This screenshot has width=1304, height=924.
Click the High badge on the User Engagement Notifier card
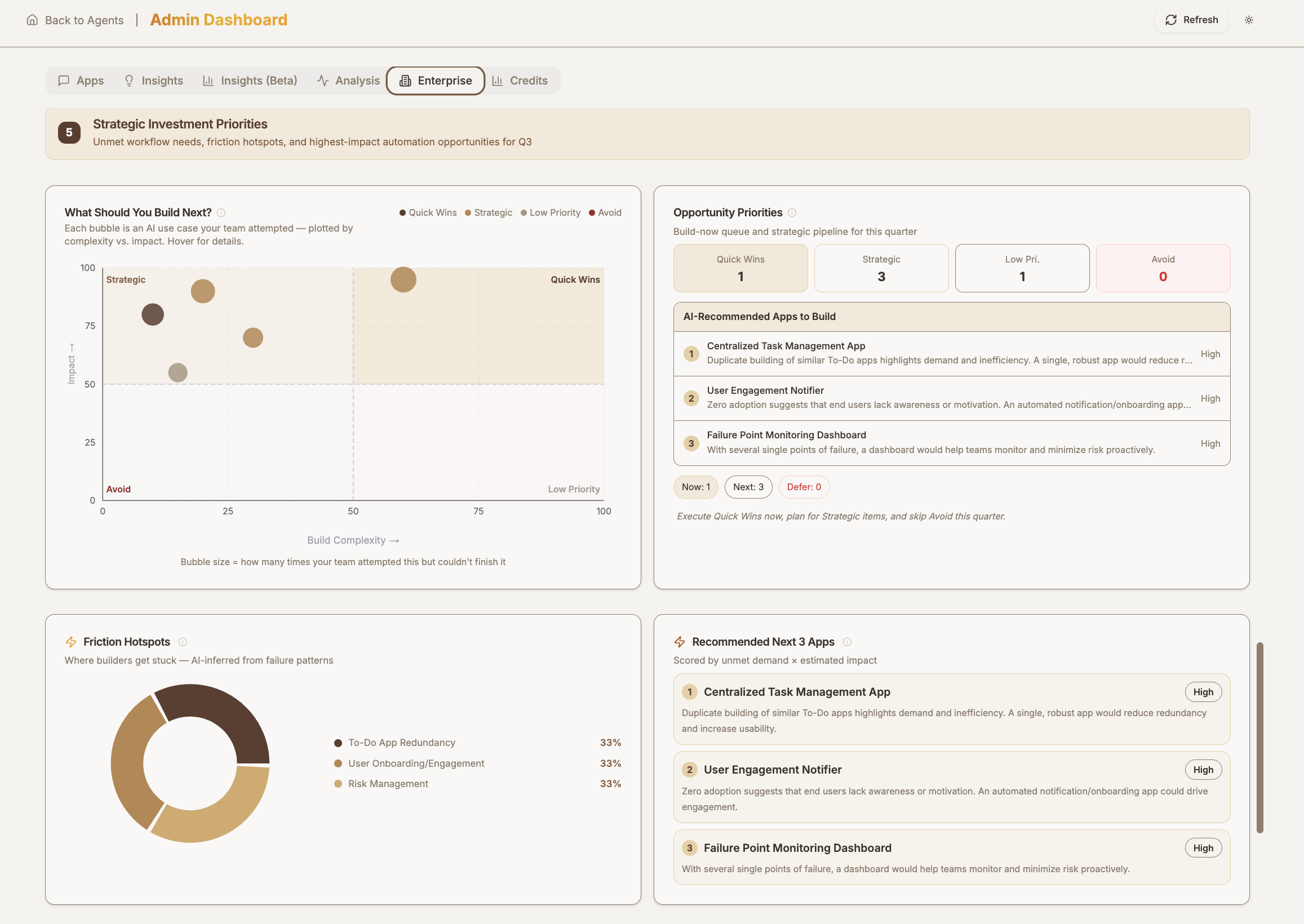click(x=1203, y=770)
